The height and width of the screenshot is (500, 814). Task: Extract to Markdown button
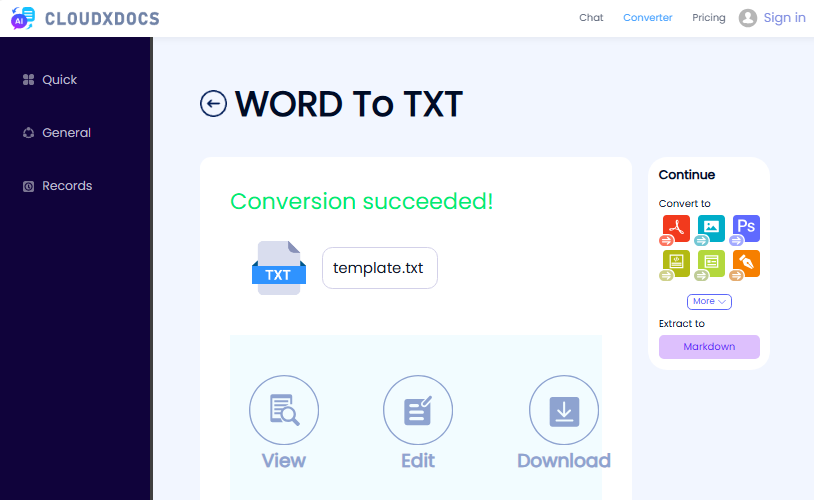click(709, 347)
